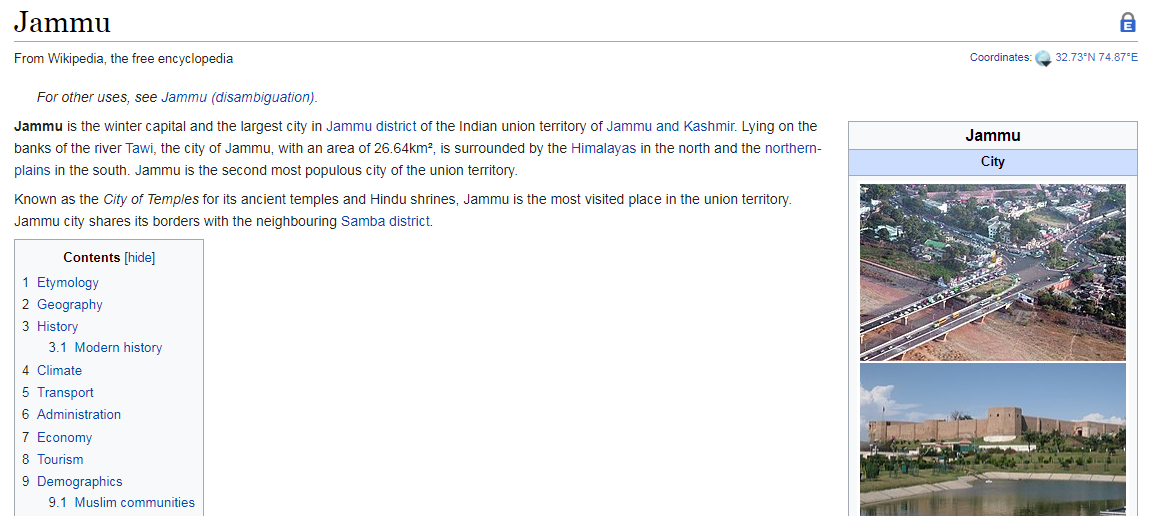Image resolution: width=1153 pixels, height=516 pixels.
Task: Hide the Contents table
Action: pyautogui.click(x=140, y=257)
